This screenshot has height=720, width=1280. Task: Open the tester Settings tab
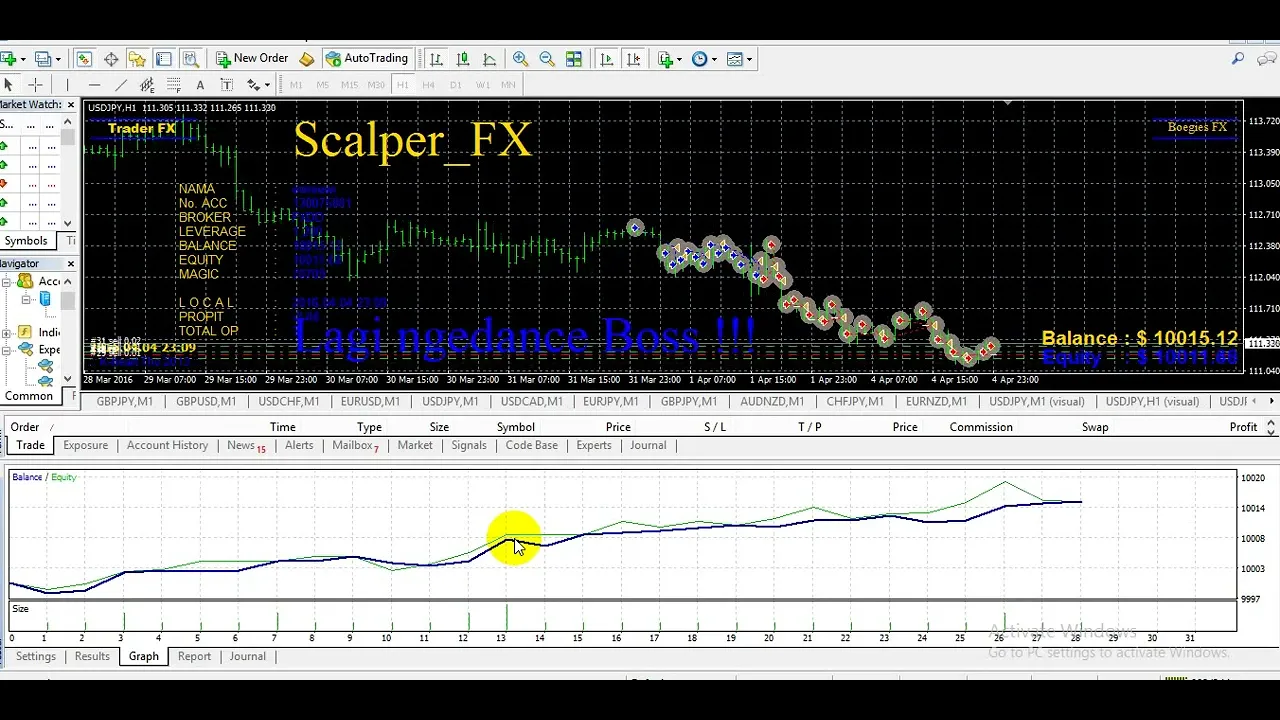click(x=35, y=657)
